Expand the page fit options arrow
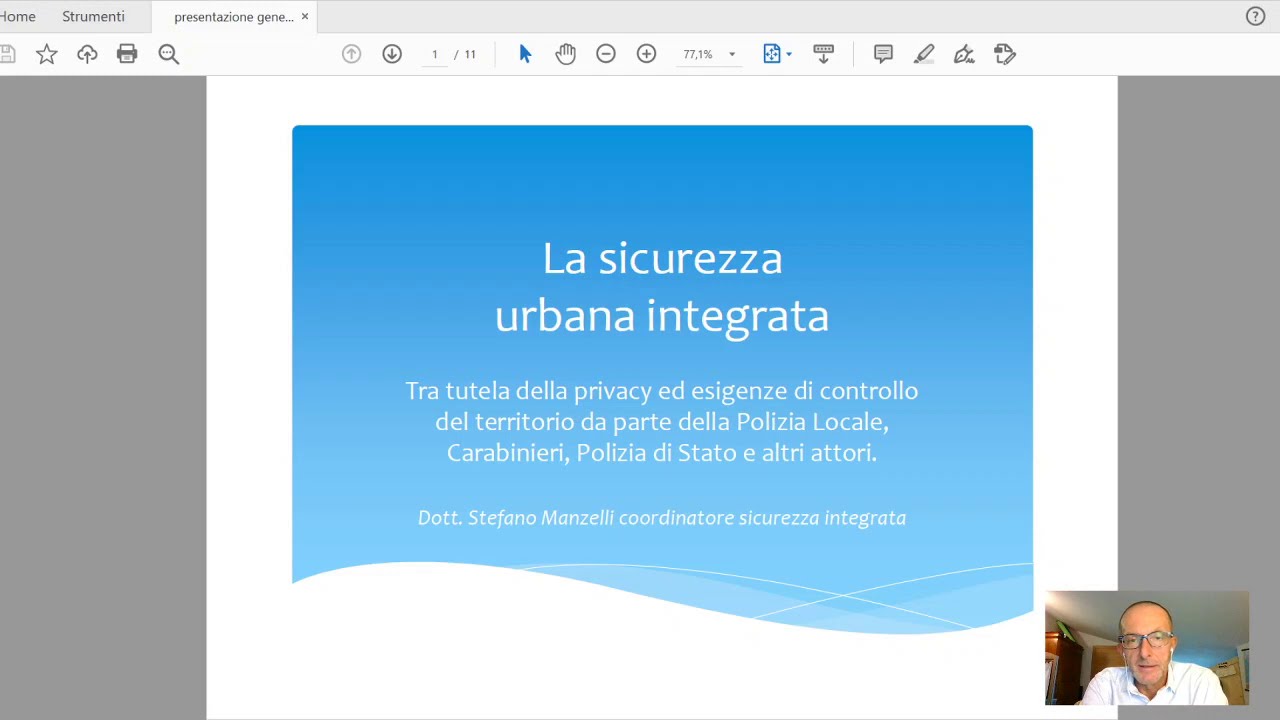 (x=789, y=54)
